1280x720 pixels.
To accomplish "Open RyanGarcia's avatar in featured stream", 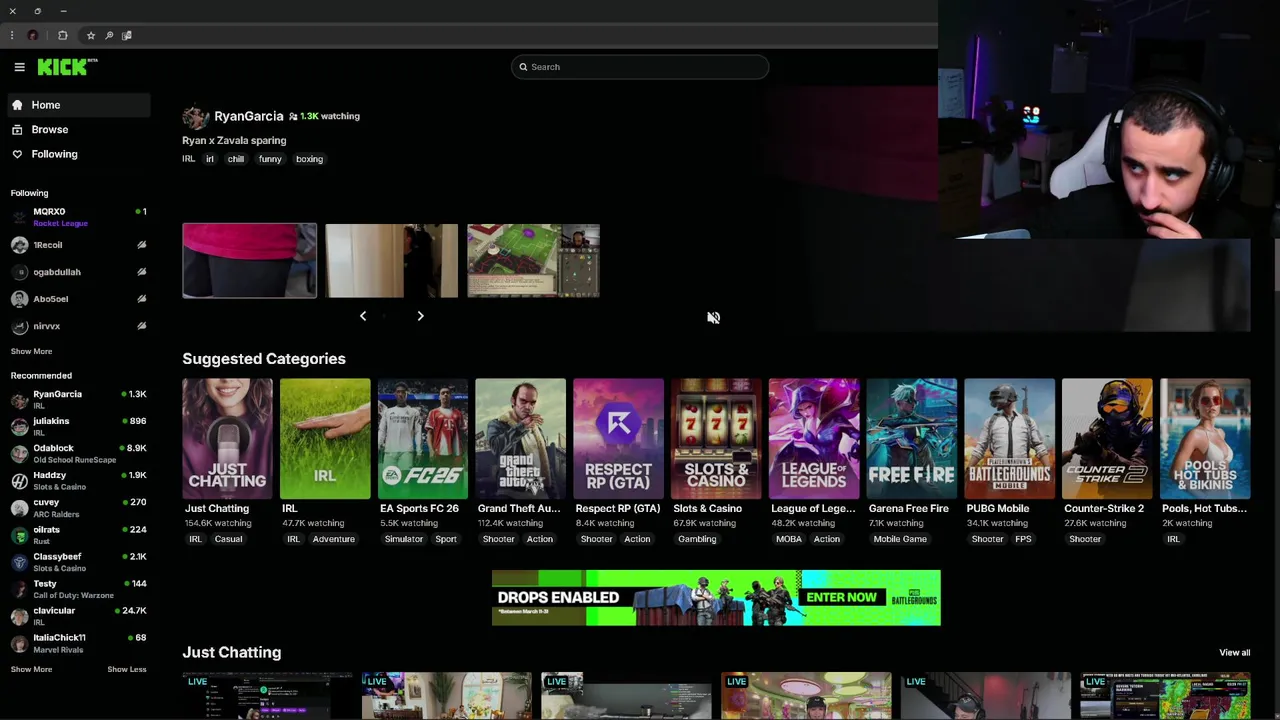I will tap(195, 117).
